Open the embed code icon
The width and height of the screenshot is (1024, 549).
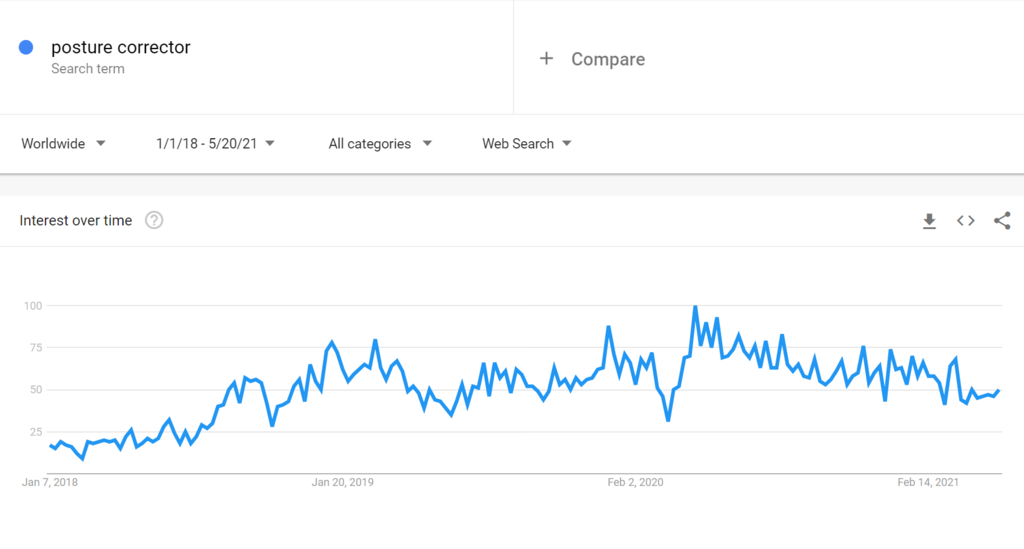tap(965, 221)
